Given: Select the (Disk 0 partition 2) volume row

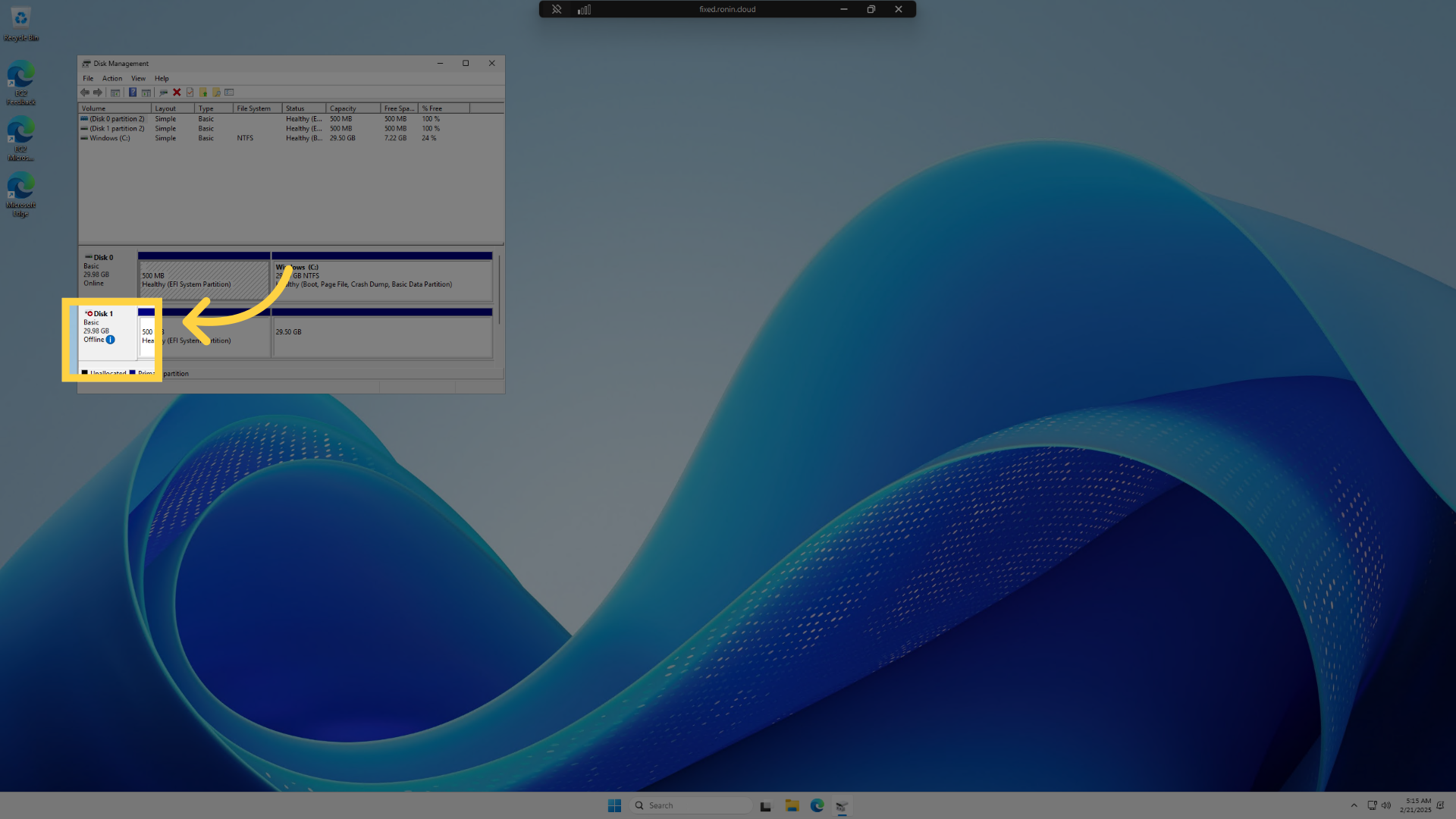Looking at the screenshot, I should coord(291,119).
